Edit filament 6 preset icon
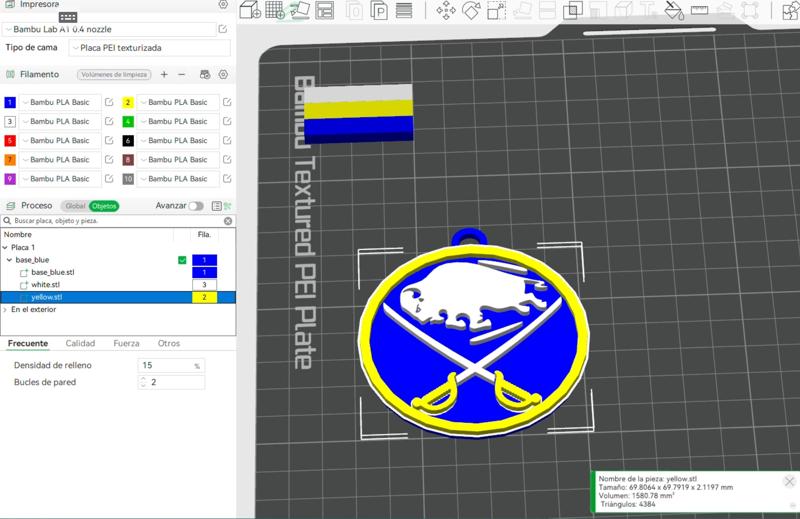This screenshot has width=800, height=519. click(227, 140)
